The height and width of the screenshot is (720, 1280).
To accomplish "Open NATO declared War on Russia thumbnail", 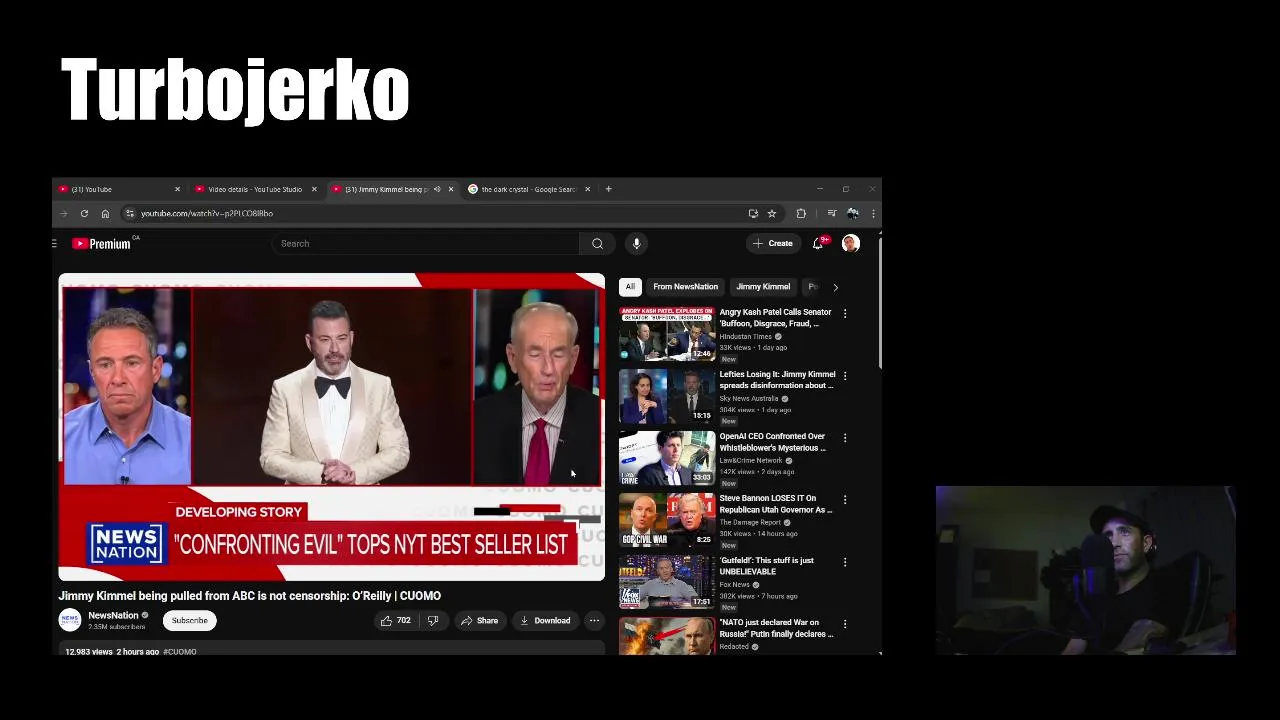I will click(667, 636).
